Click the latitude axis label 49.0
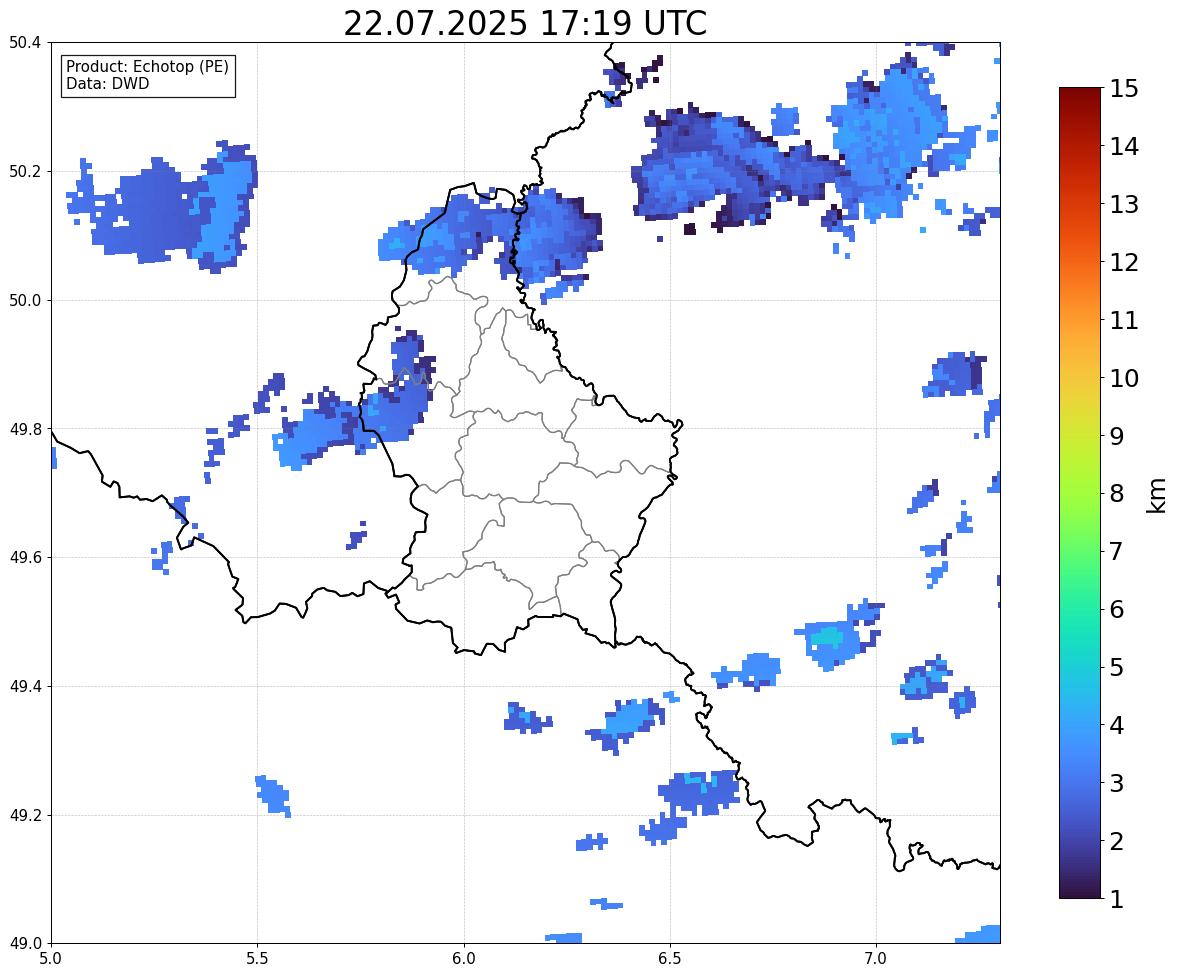This screenshot has height=976, width=1178. (x=25, y=944)
